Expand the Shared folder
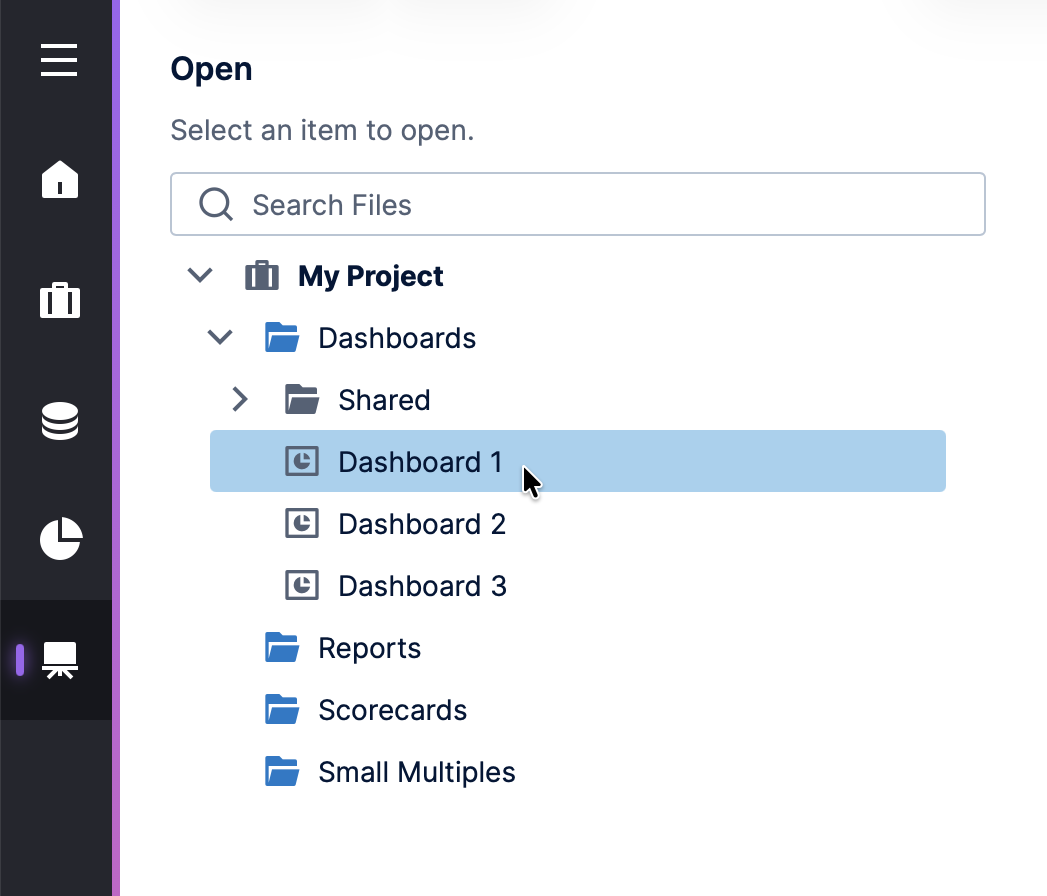Screen dimensions: 1047x896 coord(240,400)
